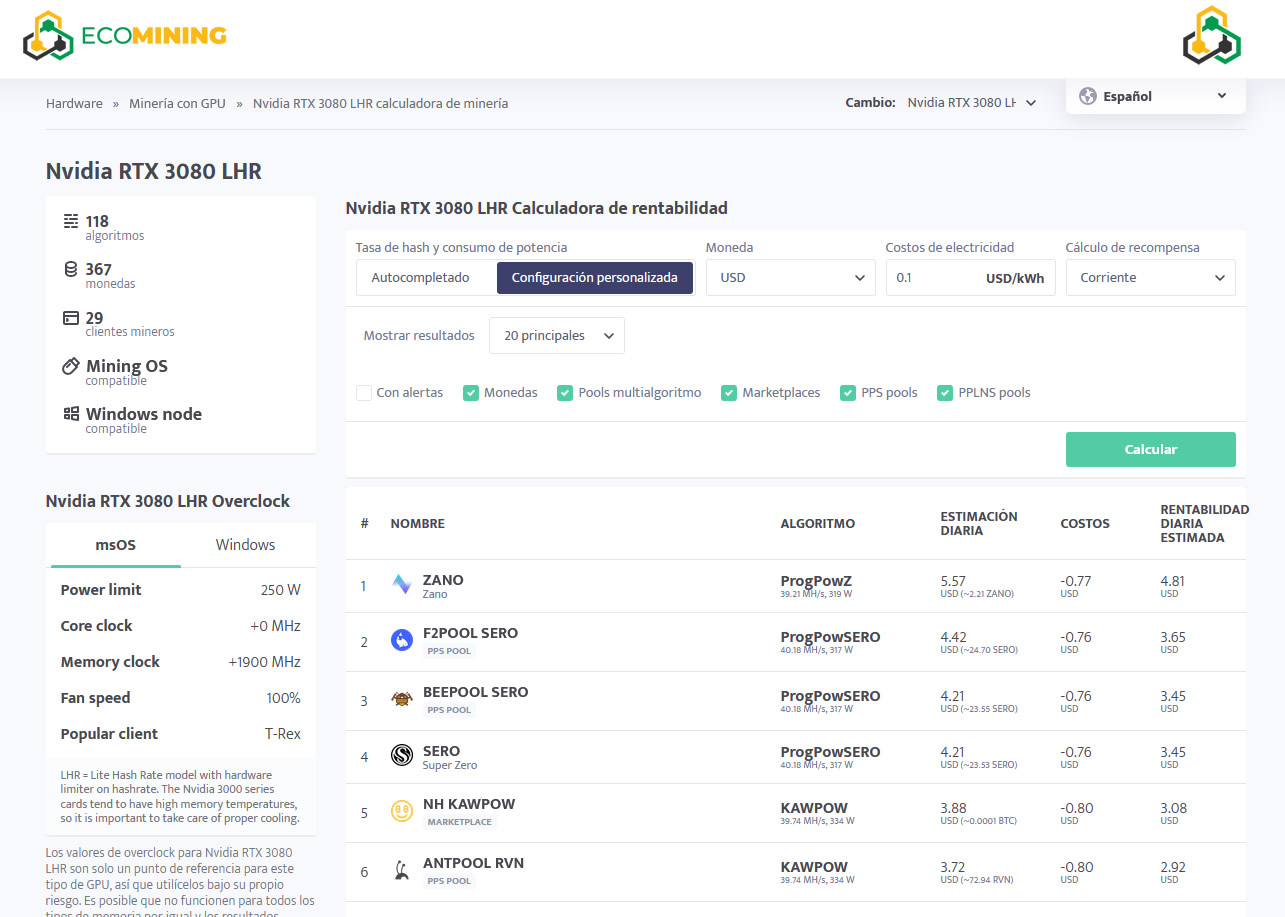Open the Español language dropdown
This screenshot has height=917, width=1285.
click(1156, 96)
